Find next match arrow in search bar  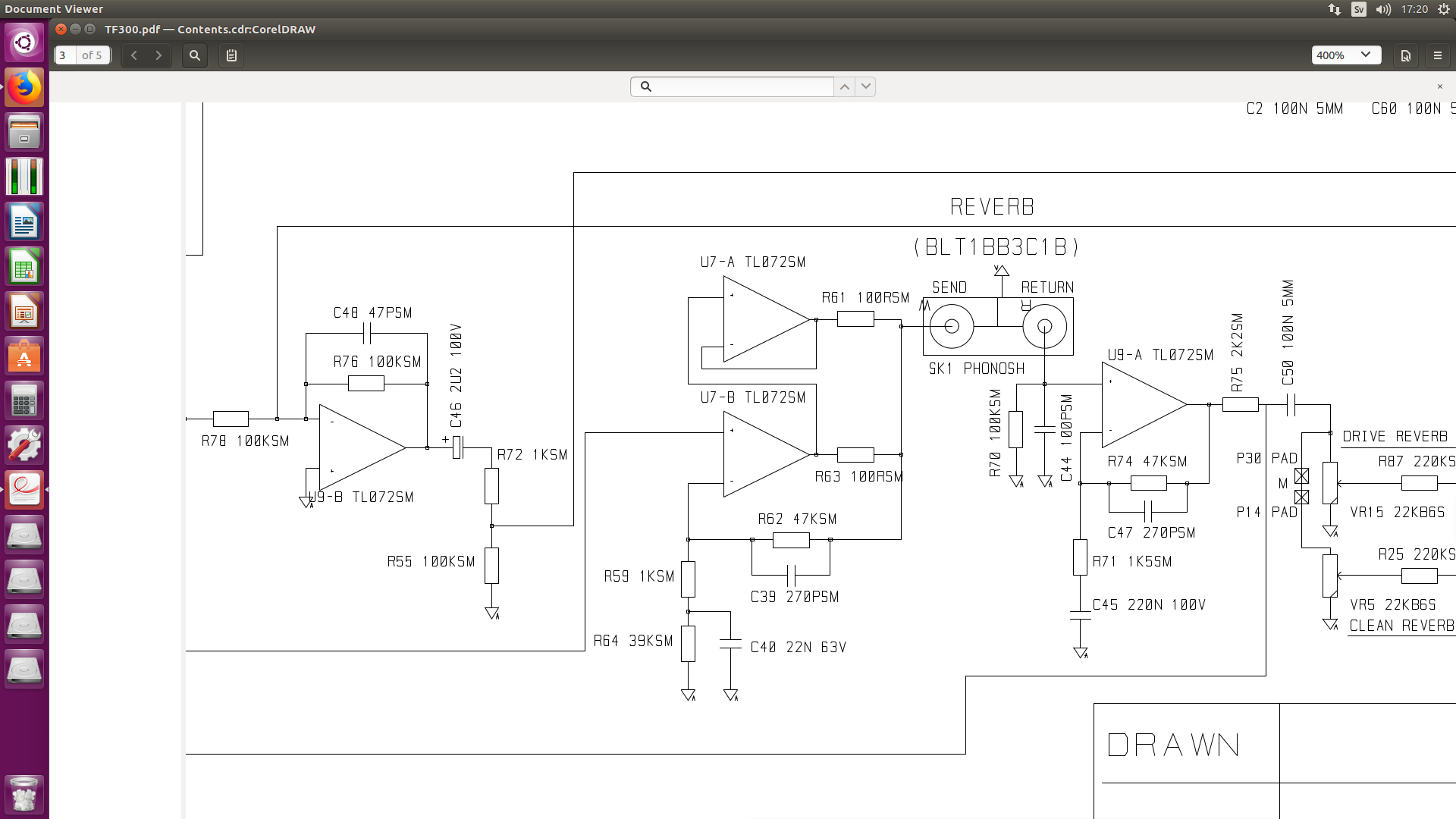pos(865,86)
